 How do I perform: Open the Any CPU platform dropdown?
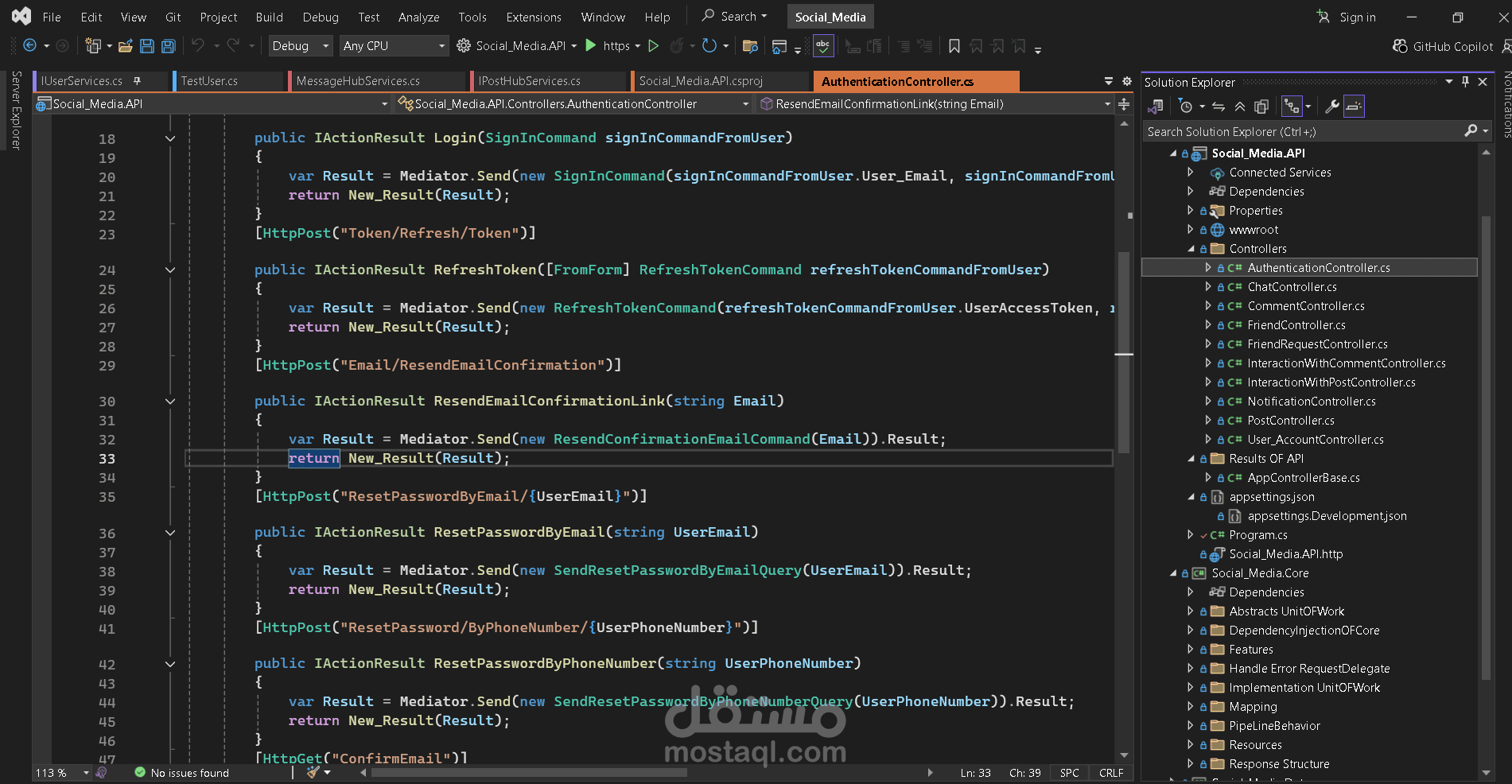pos(394,46)
